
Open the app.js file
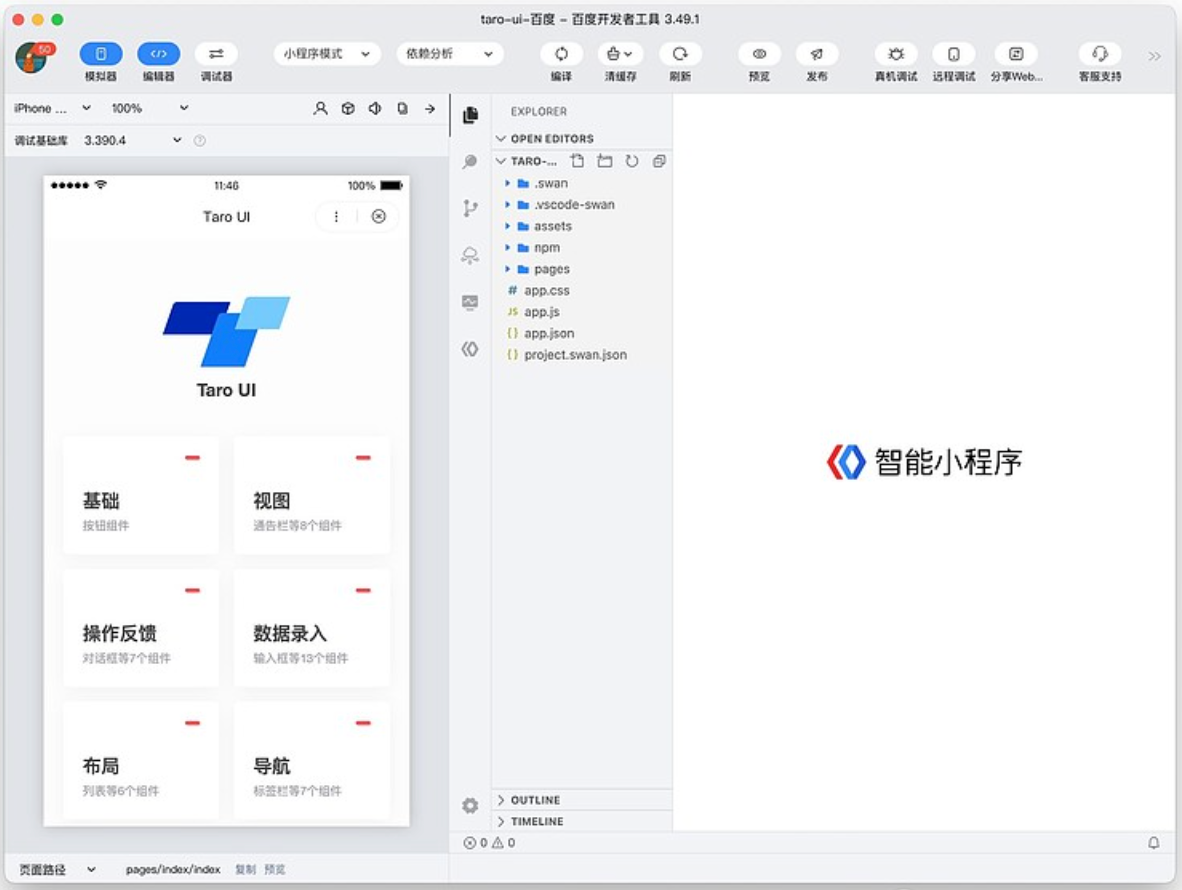point(582,311)
